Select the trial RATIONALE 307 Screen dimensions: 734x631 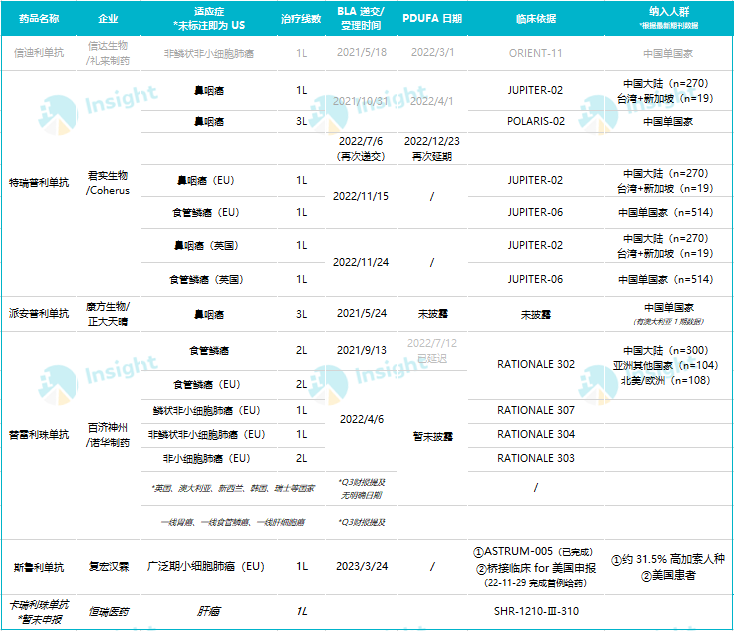point(536,411)
